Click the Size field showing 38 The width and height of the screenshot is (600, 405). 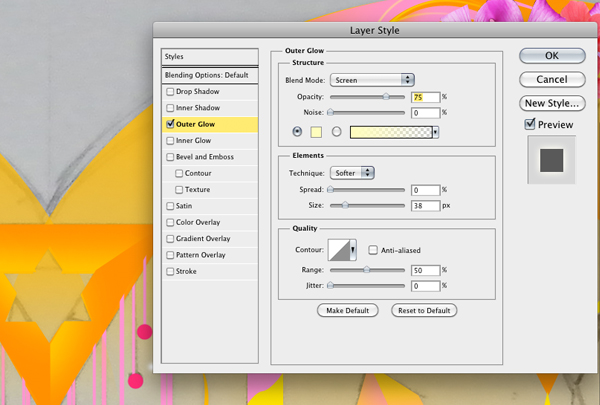pos(426,206)
